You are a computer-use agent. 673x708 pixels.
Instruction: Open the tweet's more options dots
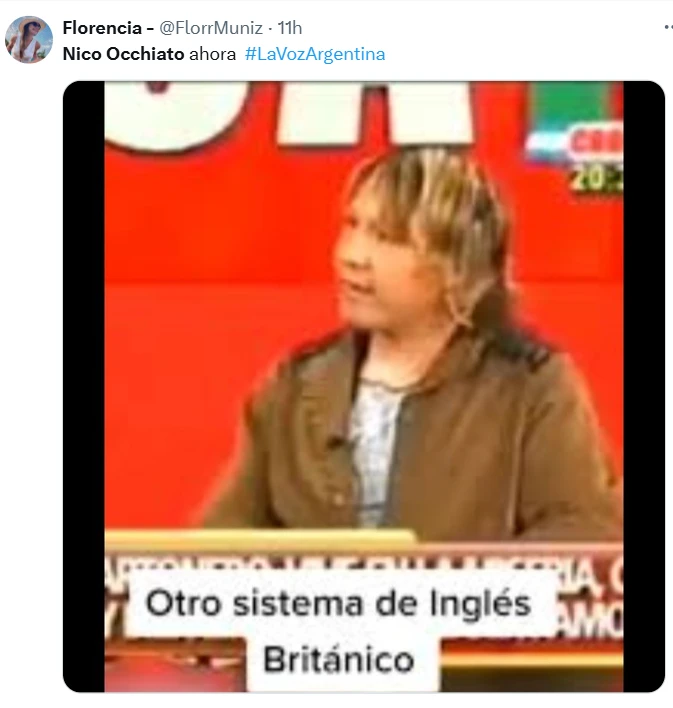(668, 28)
